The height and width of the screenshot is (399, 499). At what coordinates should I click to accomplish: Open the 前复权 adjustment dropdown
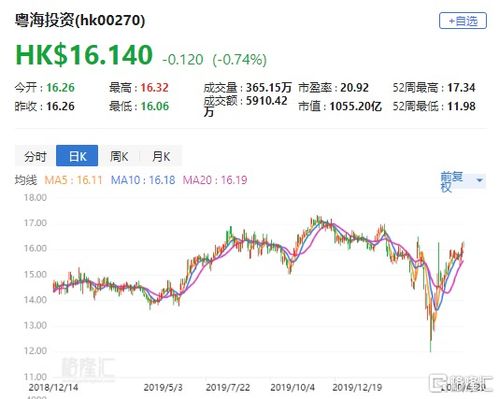(463, 182)
